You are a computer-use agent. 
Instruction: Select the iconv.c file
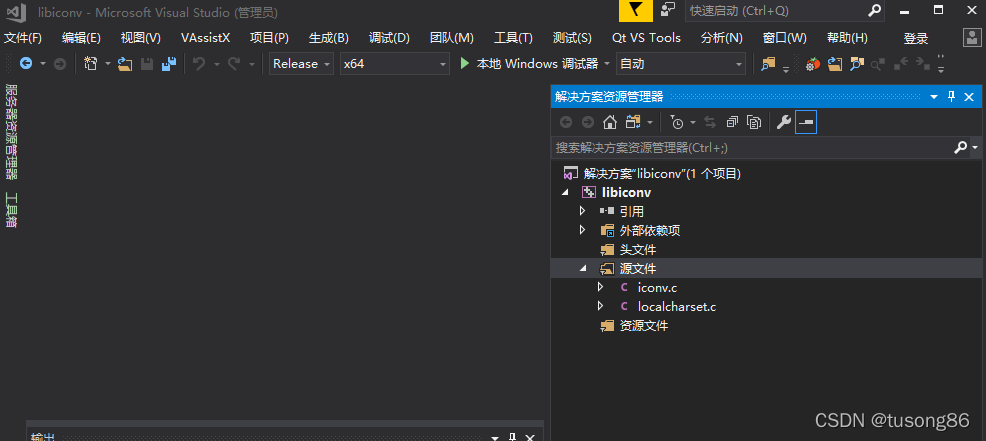coord(657,287)
